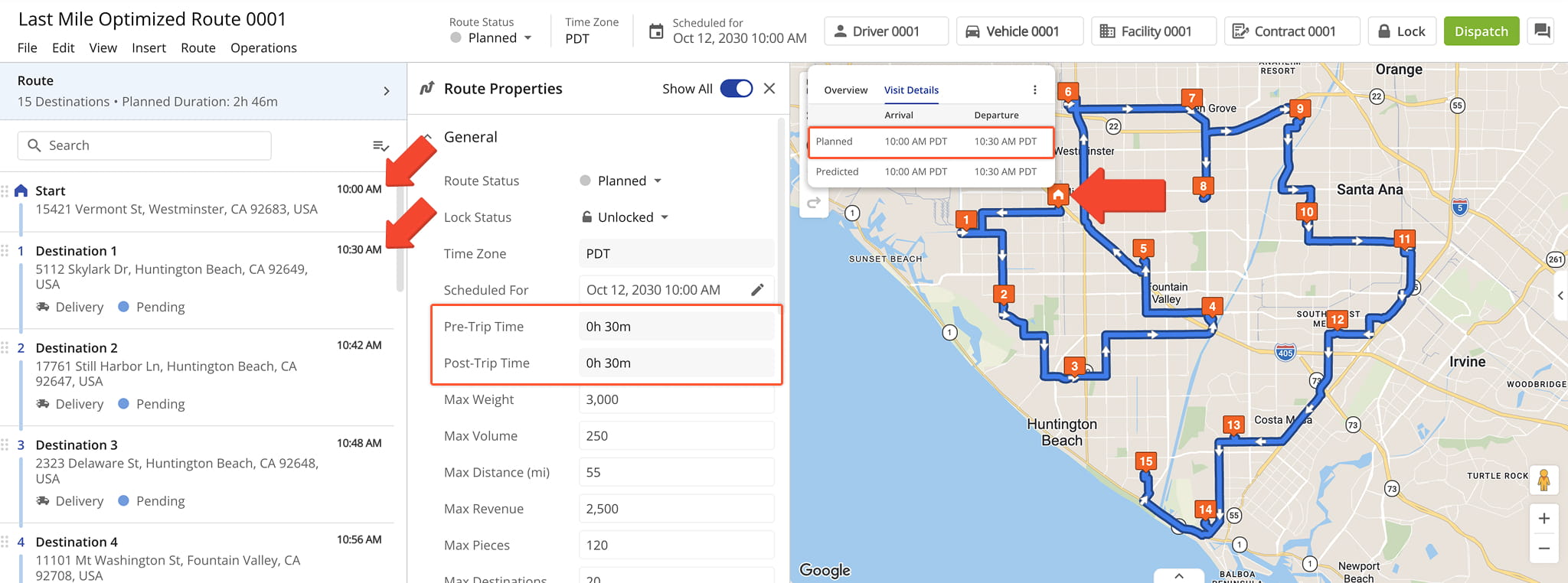
Task: Click the Max Weight field
Action: pos(676,399)
